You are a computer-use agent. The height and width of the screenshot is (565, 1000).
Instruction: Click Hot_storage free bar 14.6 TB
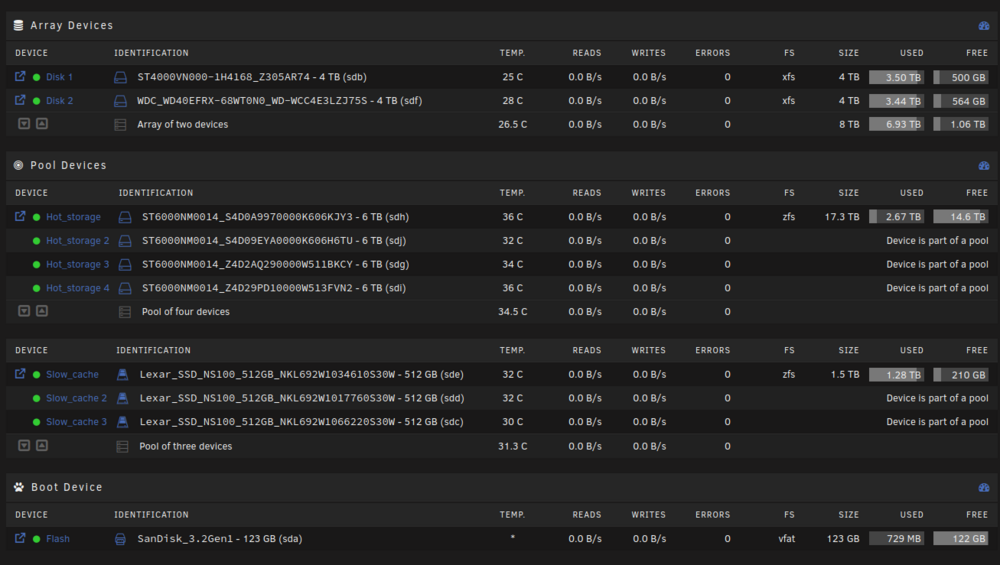click(x=960, y=217)
